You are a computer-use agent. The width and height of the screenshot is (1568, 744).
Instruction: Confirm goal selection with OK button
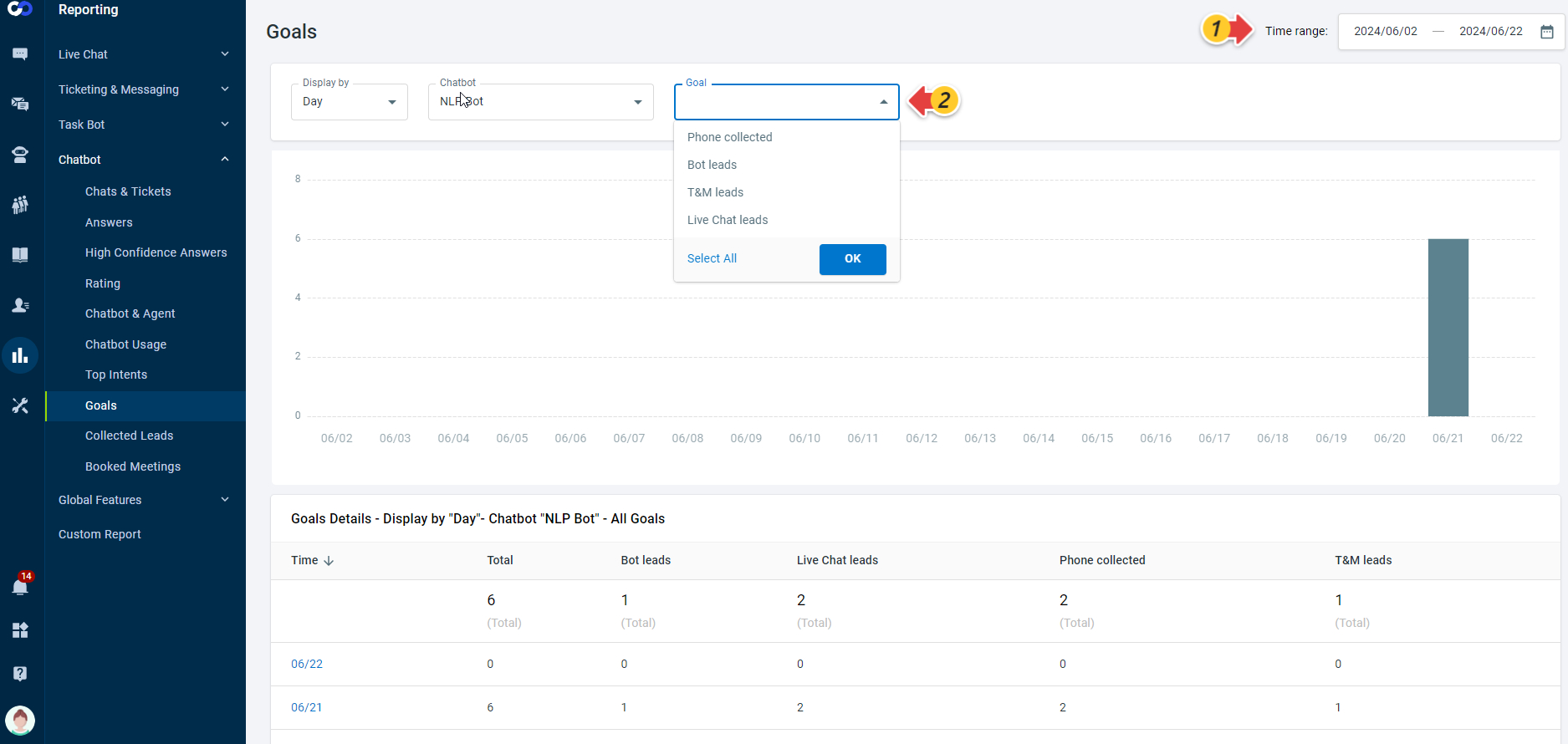852,259
